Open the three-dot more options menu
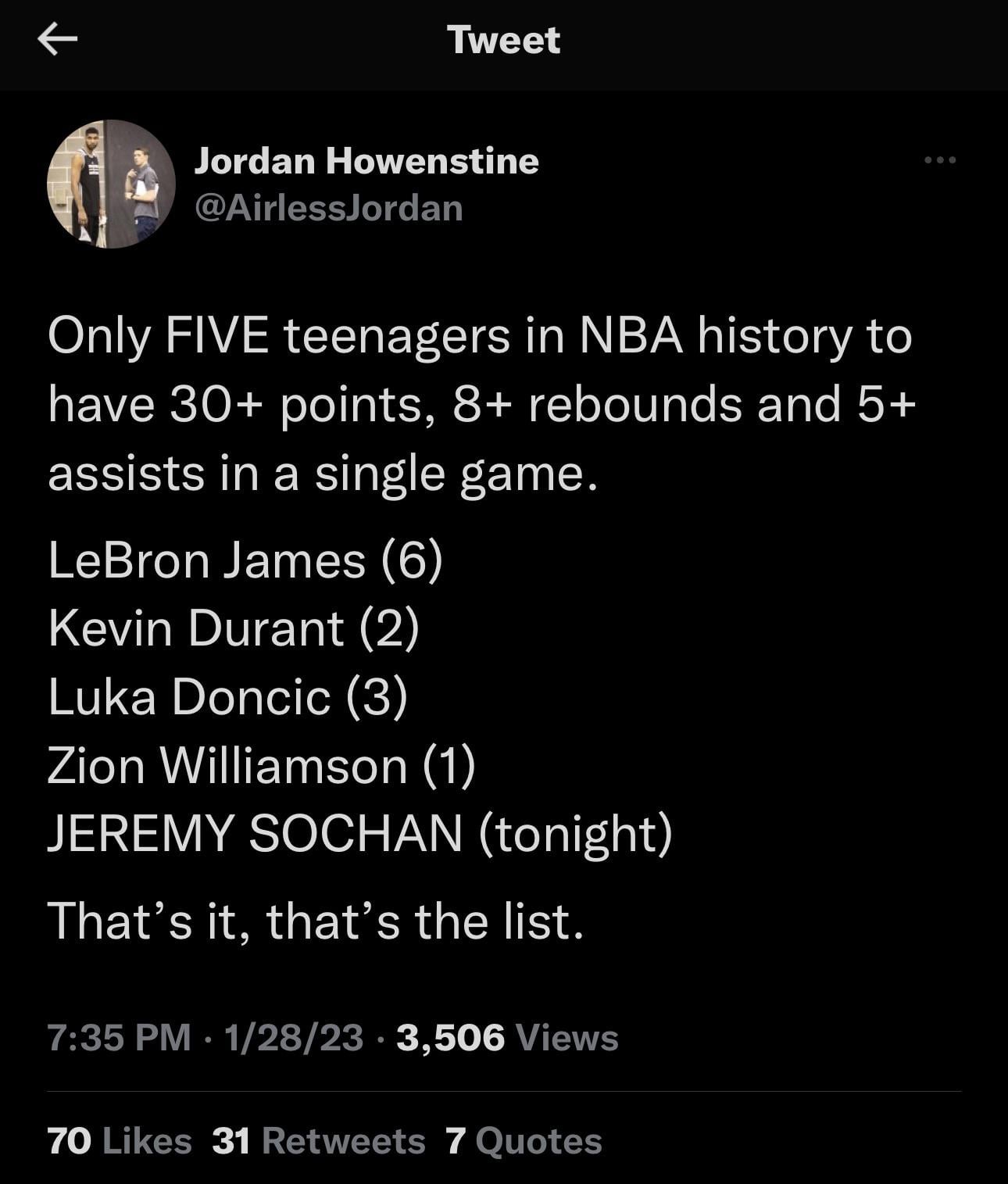Screen dimensions: 1008x1184 point(939,161)
